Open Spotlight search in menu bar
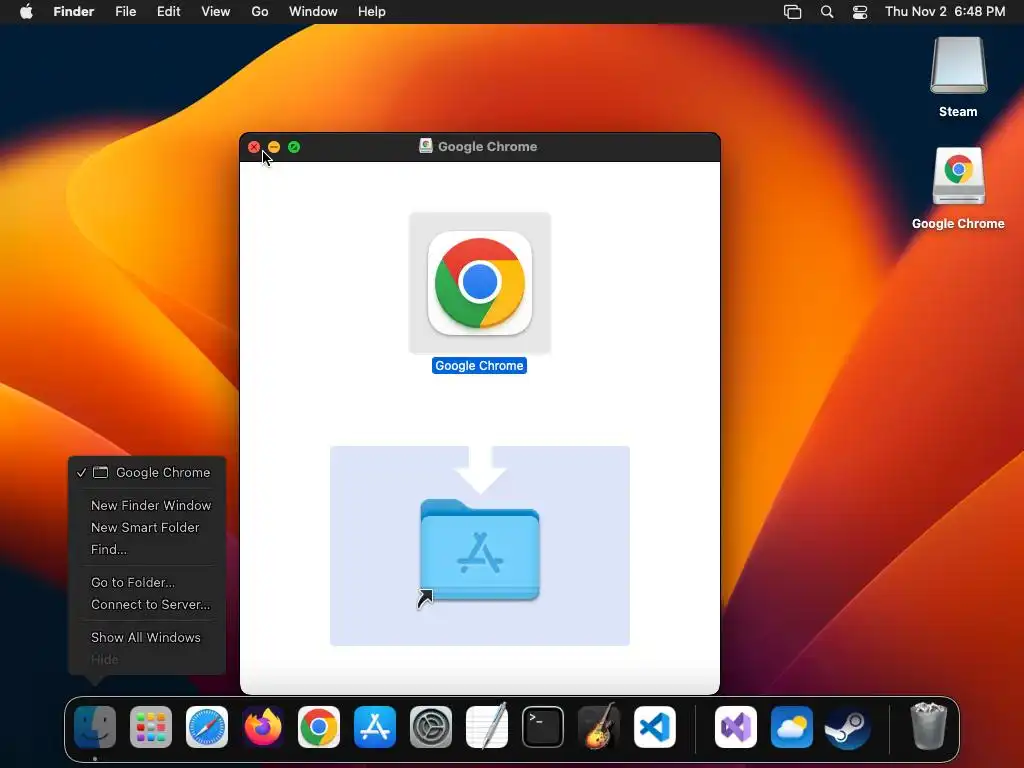This screenshot has width=1024, height=768. click(827, 12)
